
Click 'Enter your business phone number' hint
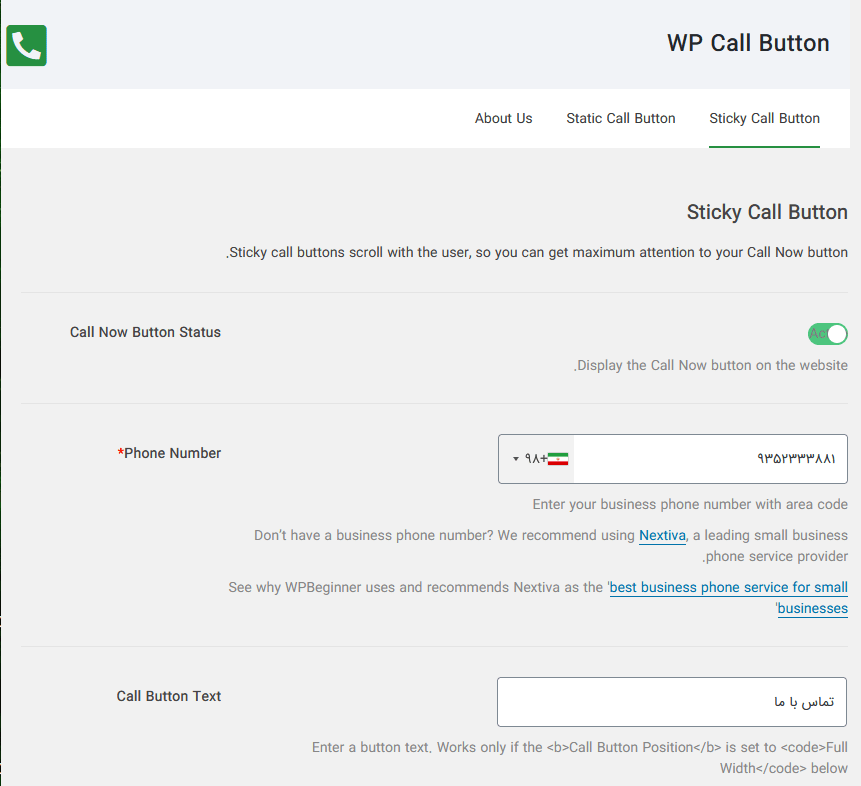tap(690, 504)
